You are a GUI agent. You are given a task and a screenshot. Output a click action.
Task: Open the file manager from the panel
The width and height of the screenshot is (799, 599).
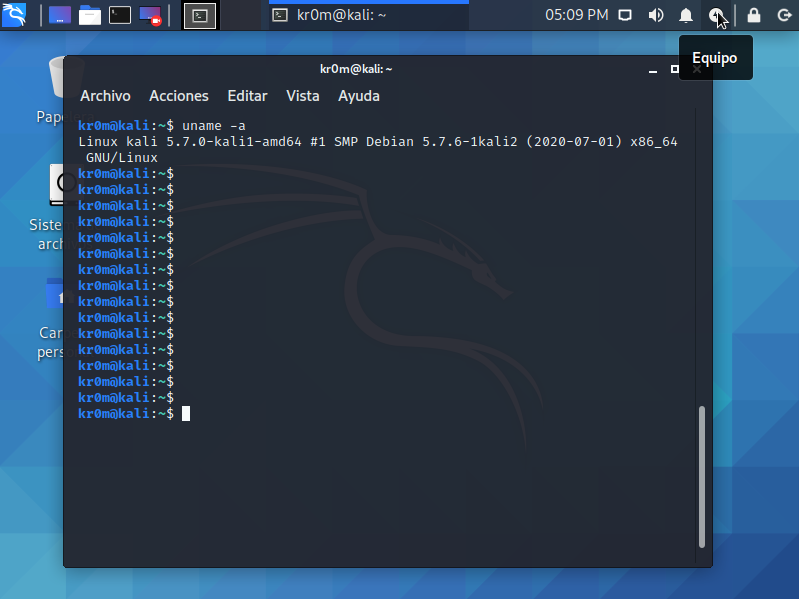click(x=90, y=15)
